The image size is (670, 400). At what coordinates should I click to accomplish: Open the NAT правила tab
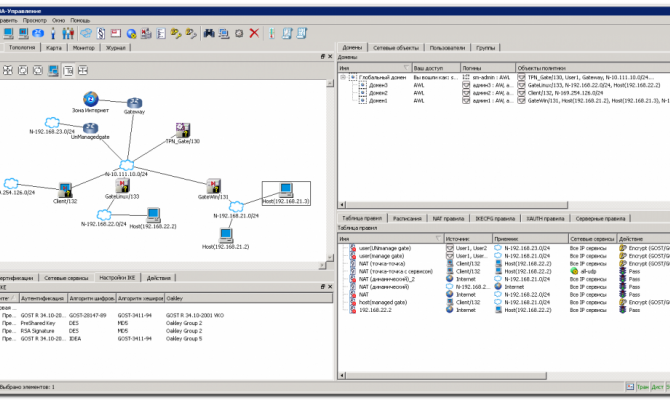(448, 218)
